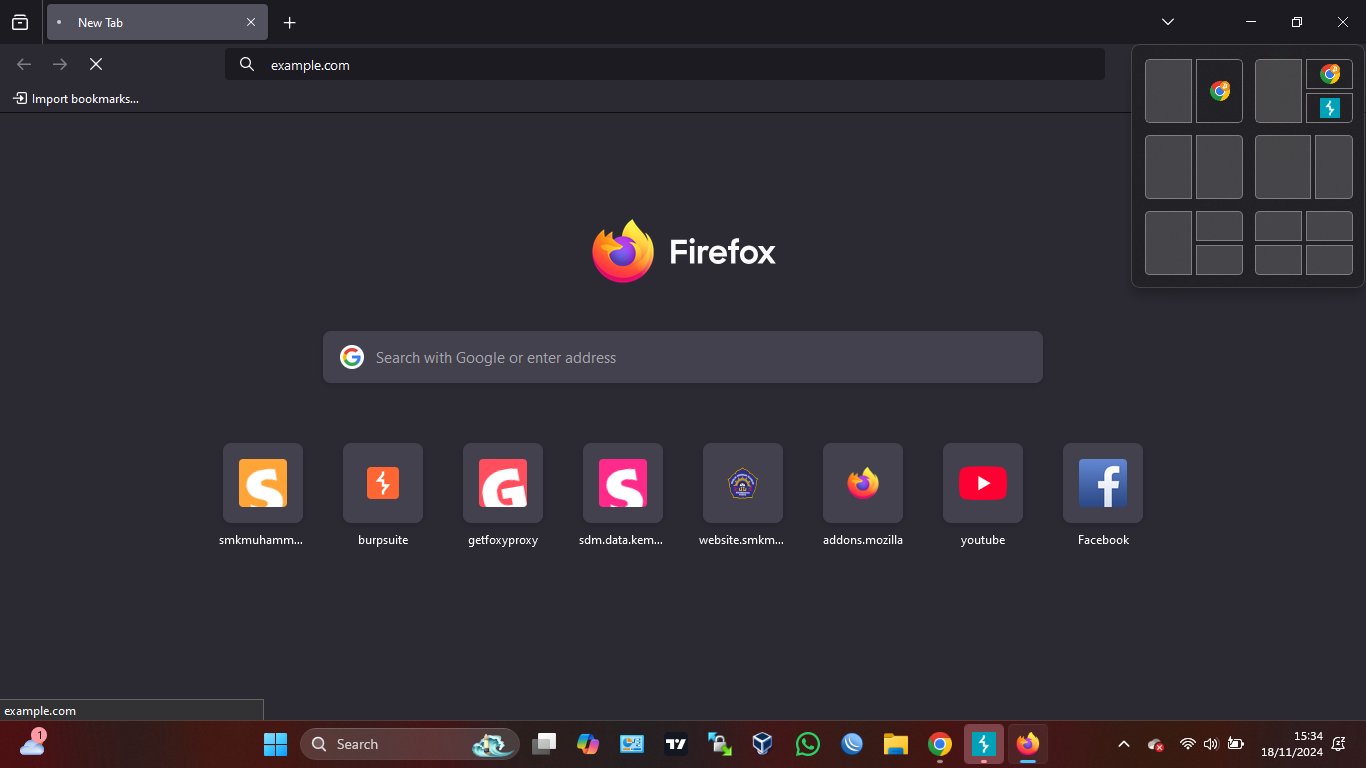
Task: Snap to top-left quadrant of four-window grid
Action: pyautogui.click(x=1278, y=226)
